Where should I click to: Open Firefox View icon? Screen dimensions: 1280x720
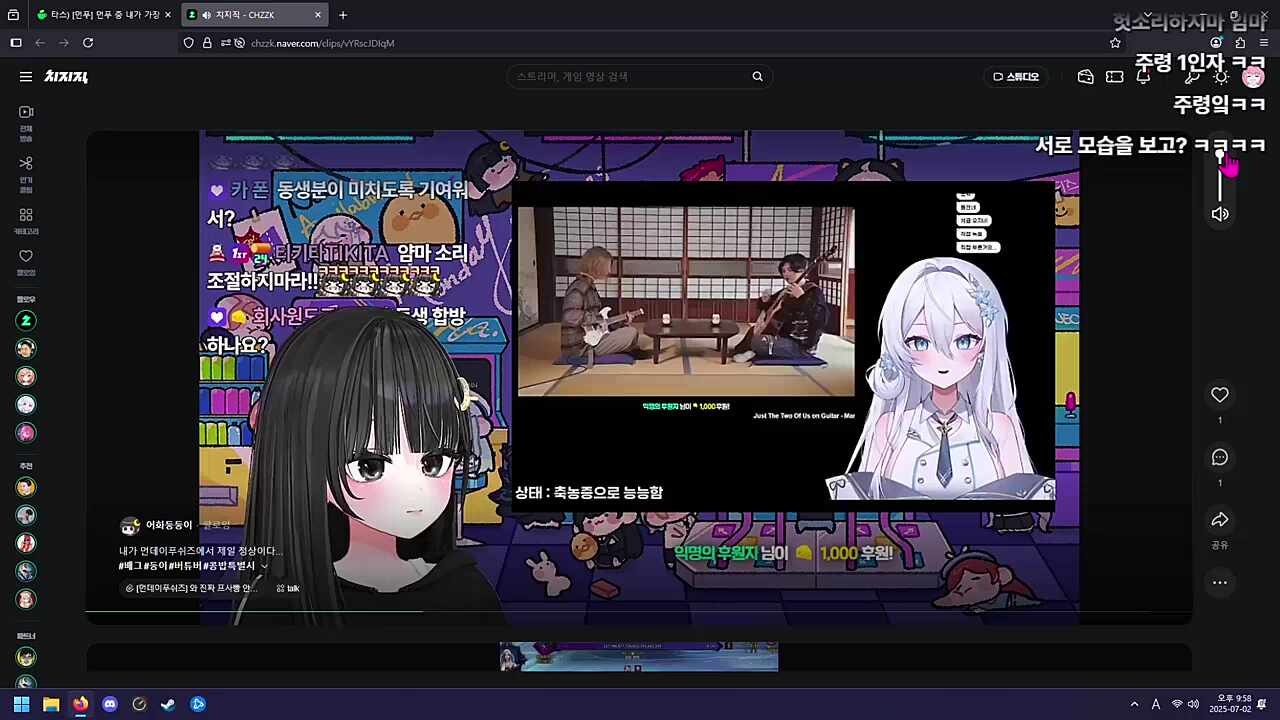point(13,15)
